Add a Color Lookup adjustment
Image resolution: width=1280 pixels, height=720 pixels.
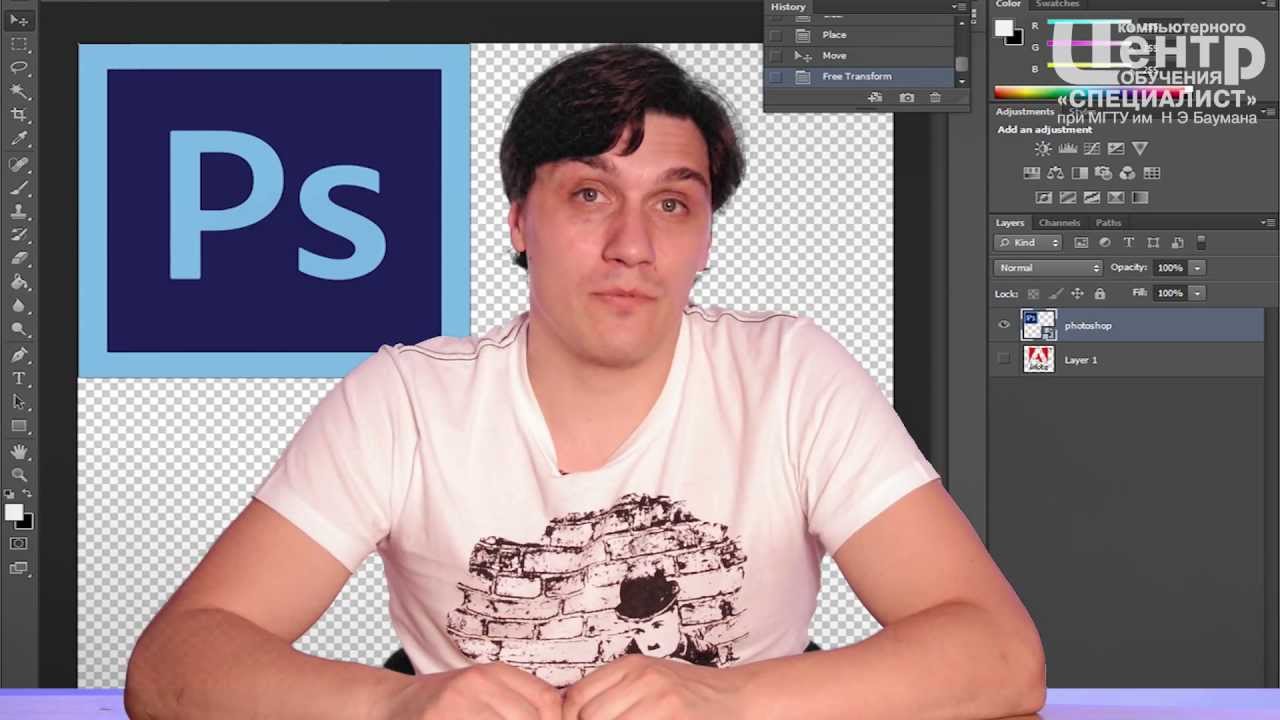[x=1151, y=173]
